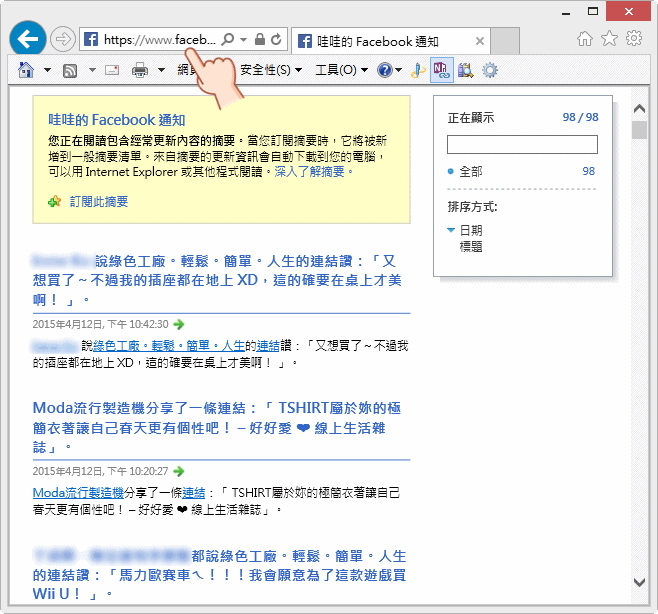Click the 訂閱此摘要 link
Screen dimensions: 658x614
(x=99, y=202)
